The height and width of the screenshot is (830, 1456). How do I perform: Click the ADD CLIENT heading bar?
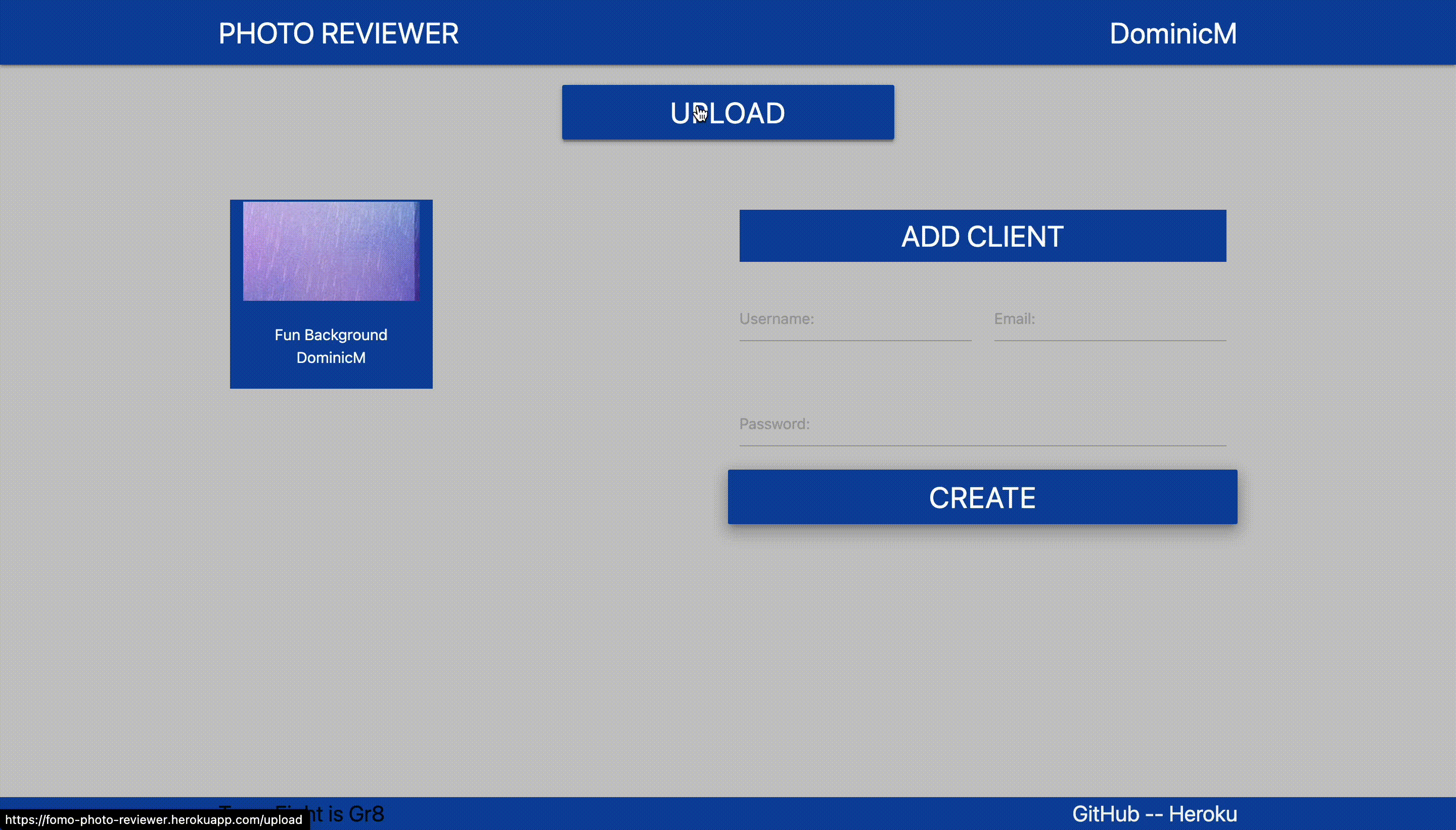pos(982,236)
